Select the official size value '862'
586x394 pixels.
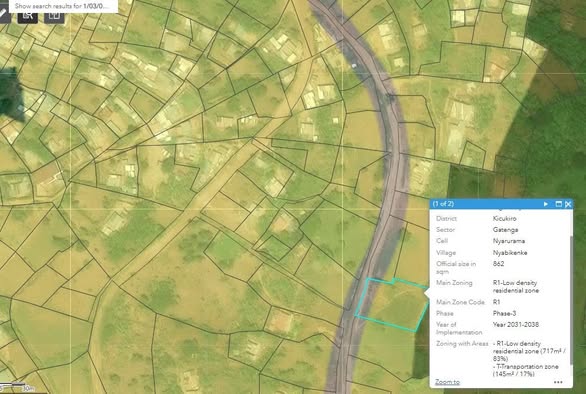point(498,264)
